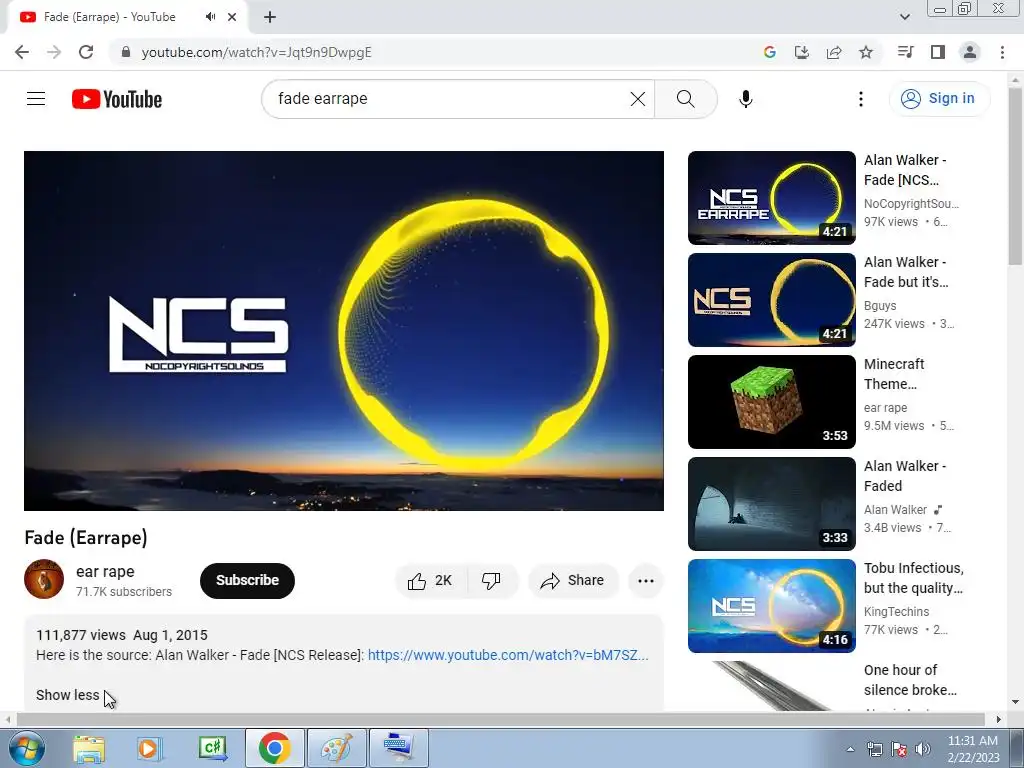This screenshot has height=768, width=1024.
Task: Launch media player from taskbar
Action: tap(149, 748)
